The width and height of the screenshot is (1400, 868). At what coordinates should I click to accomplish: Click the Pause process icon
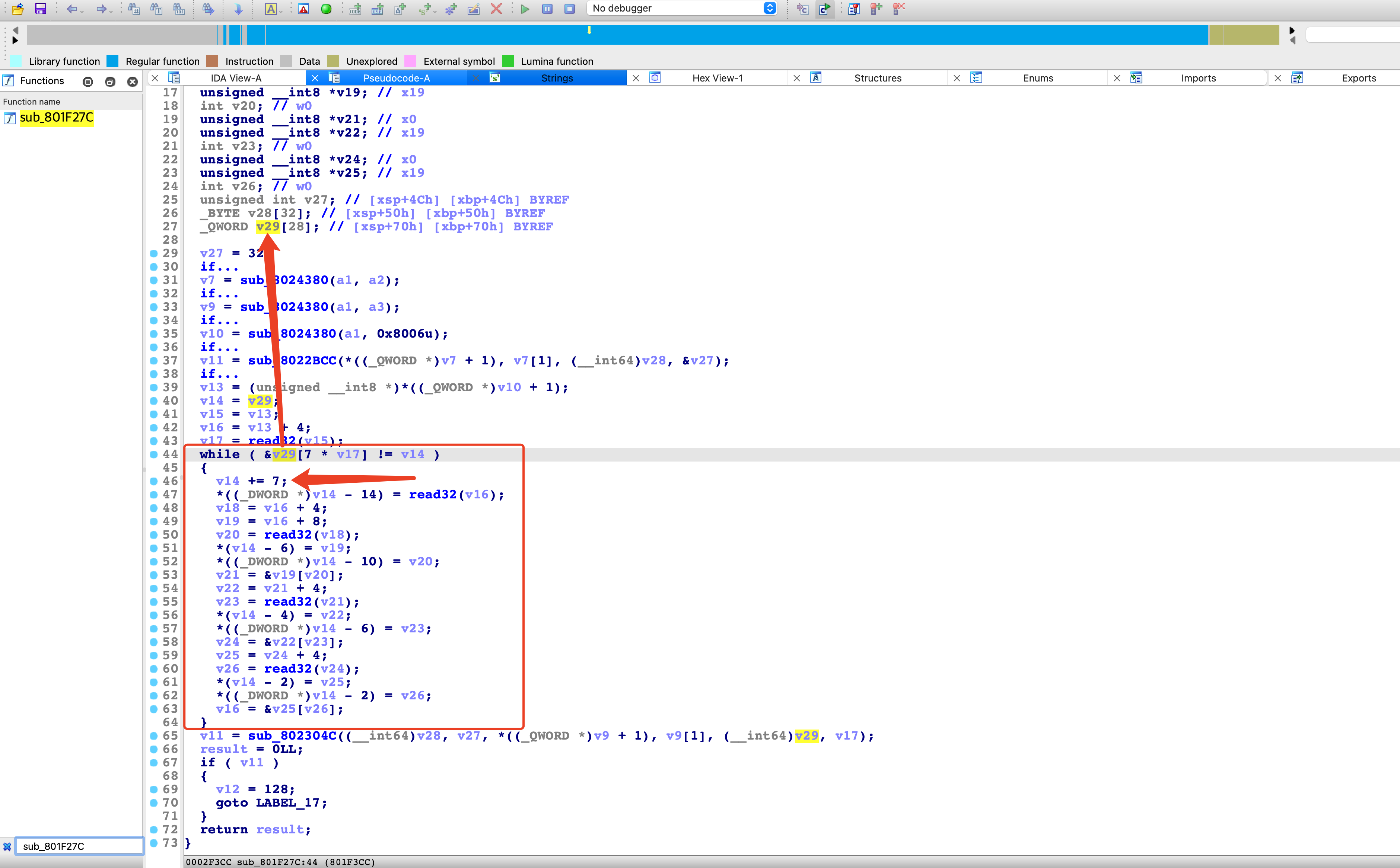click(547, 9)
